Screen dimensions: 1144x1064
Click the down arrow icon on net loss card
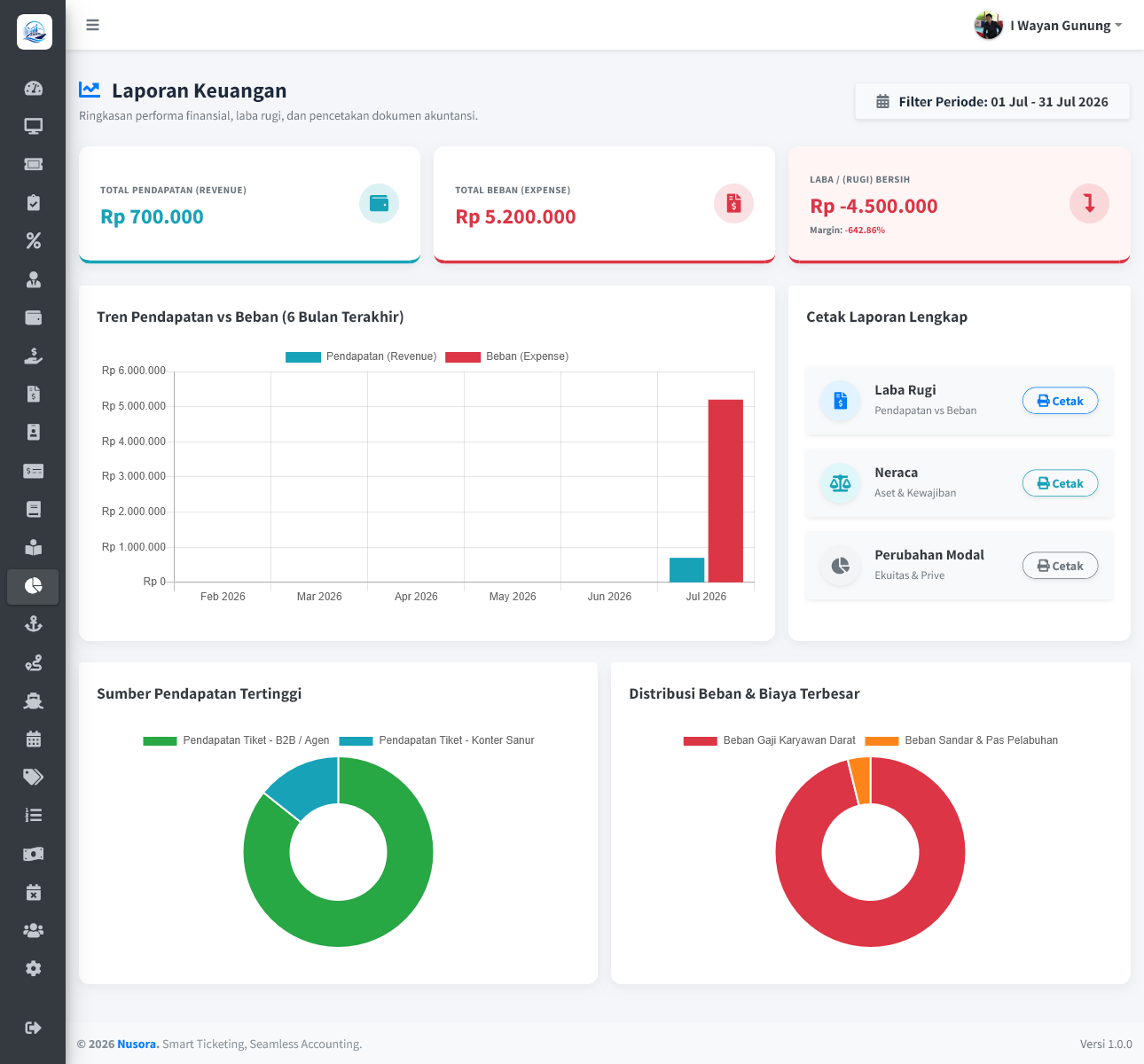(x=1089, y=203)
